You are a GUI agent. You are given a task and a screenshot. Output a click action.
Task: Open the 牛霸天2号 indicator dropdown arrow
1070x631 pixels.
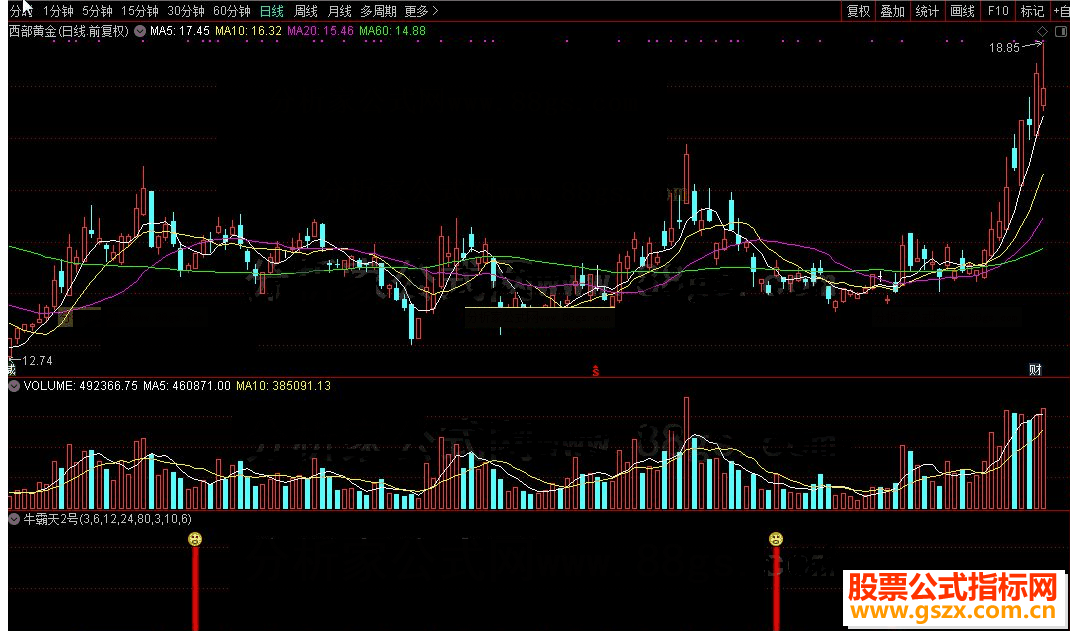point(14,519)
